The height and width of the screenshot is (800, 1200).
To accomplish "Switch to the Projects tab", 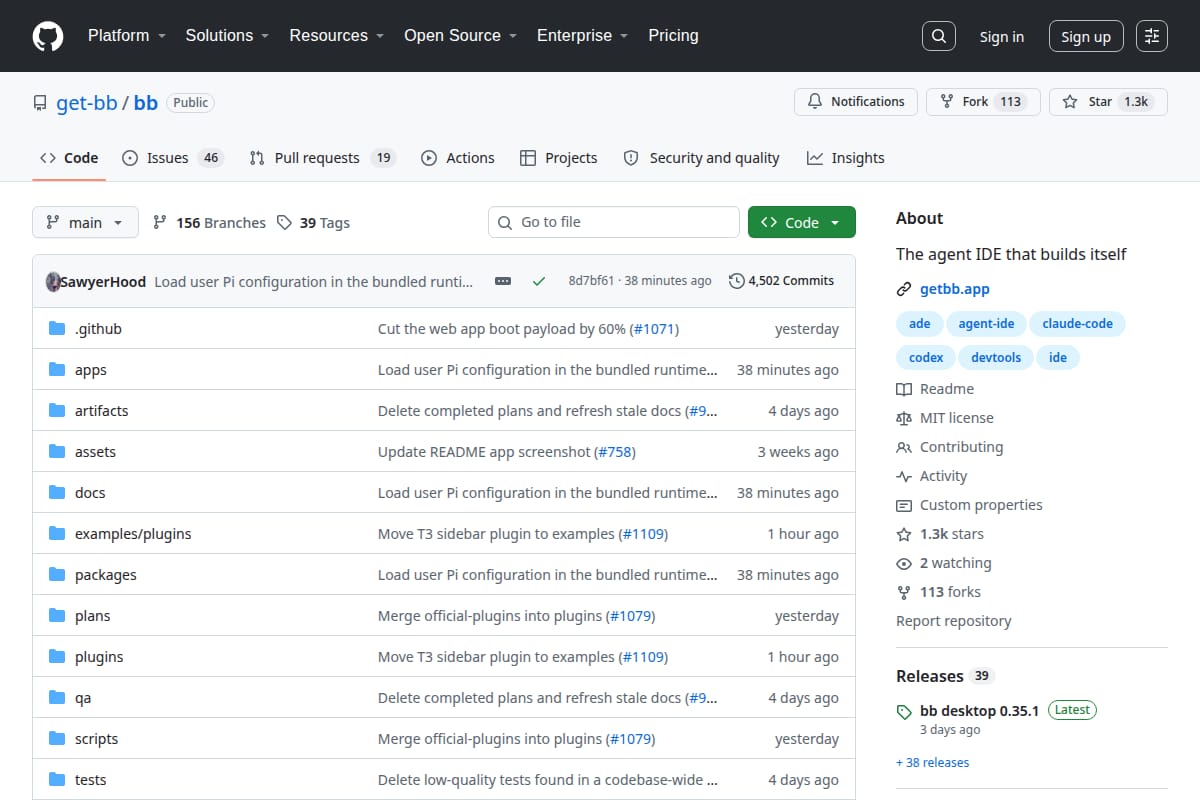I will coord(559,158).
